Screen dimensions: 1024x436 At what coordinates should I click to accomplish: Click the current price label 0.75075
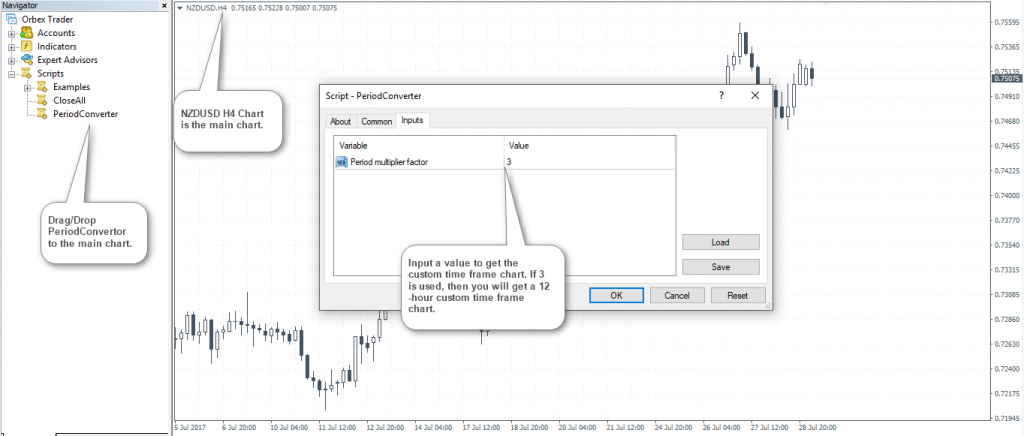point(1008,78)
